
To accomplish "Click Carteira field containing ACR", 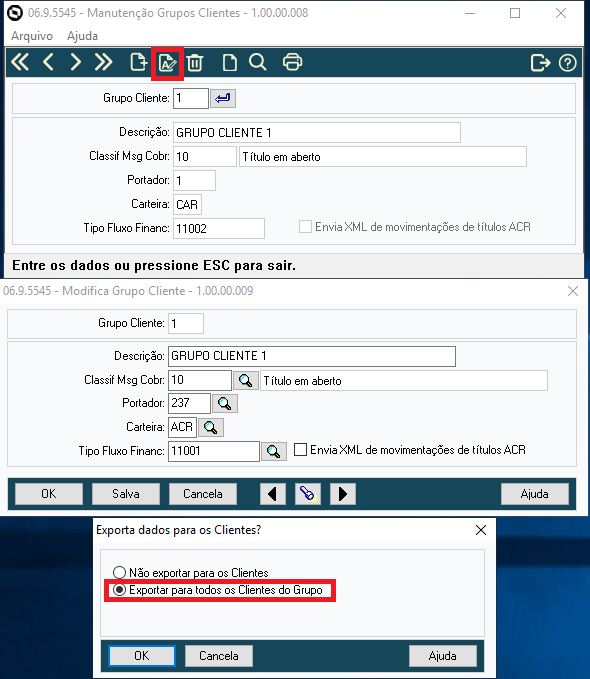I will (x=182, y=427).
